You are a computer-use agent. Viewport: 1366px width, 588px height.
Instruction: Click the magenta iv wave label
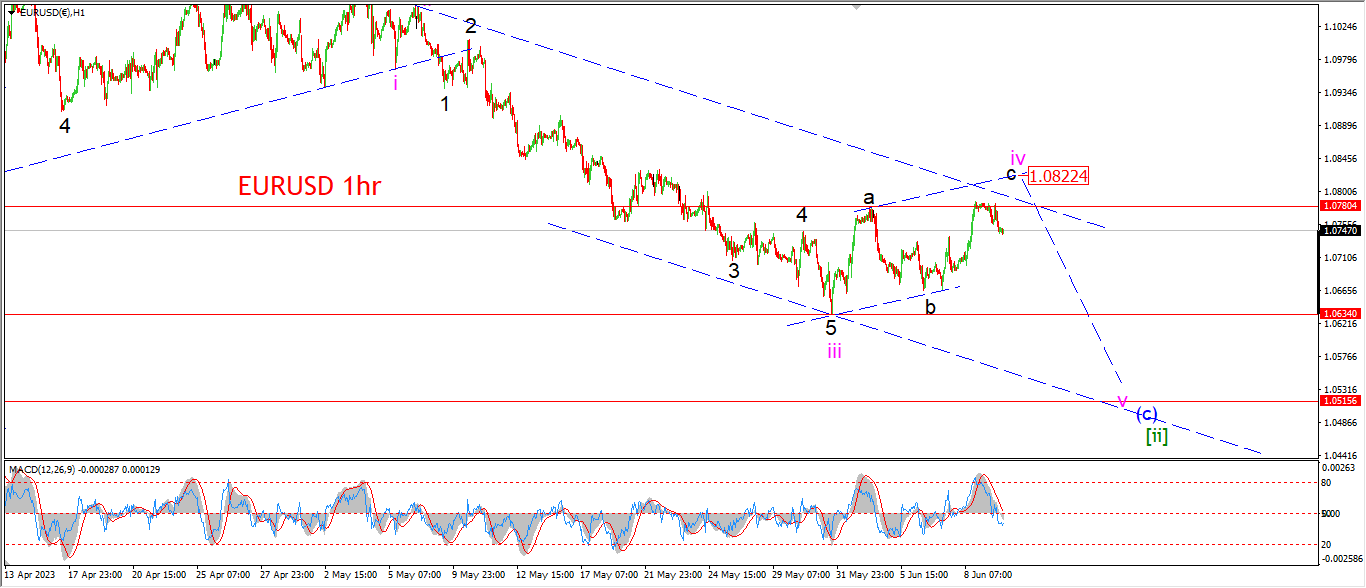(1018, 158)
